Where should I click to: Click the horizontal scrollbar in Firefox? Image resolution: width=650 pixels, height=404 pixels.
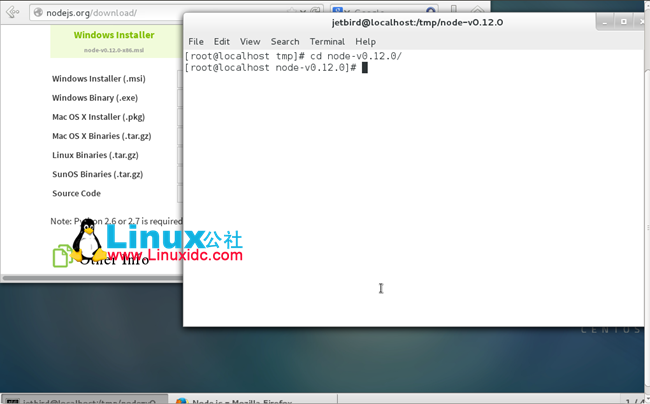pos(92,278)
